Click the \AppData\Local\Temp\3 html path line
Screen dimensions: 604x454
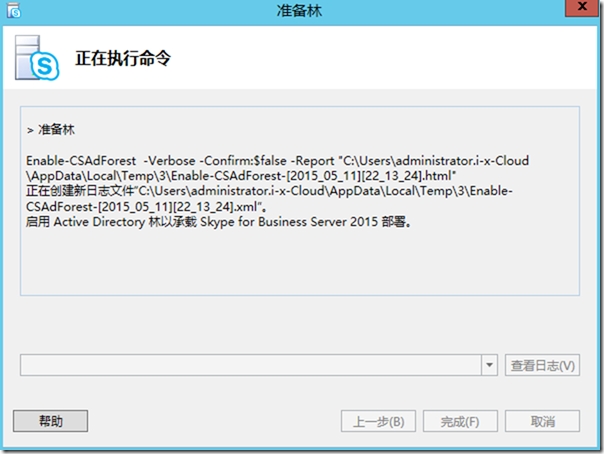click(x=241, y=176)
